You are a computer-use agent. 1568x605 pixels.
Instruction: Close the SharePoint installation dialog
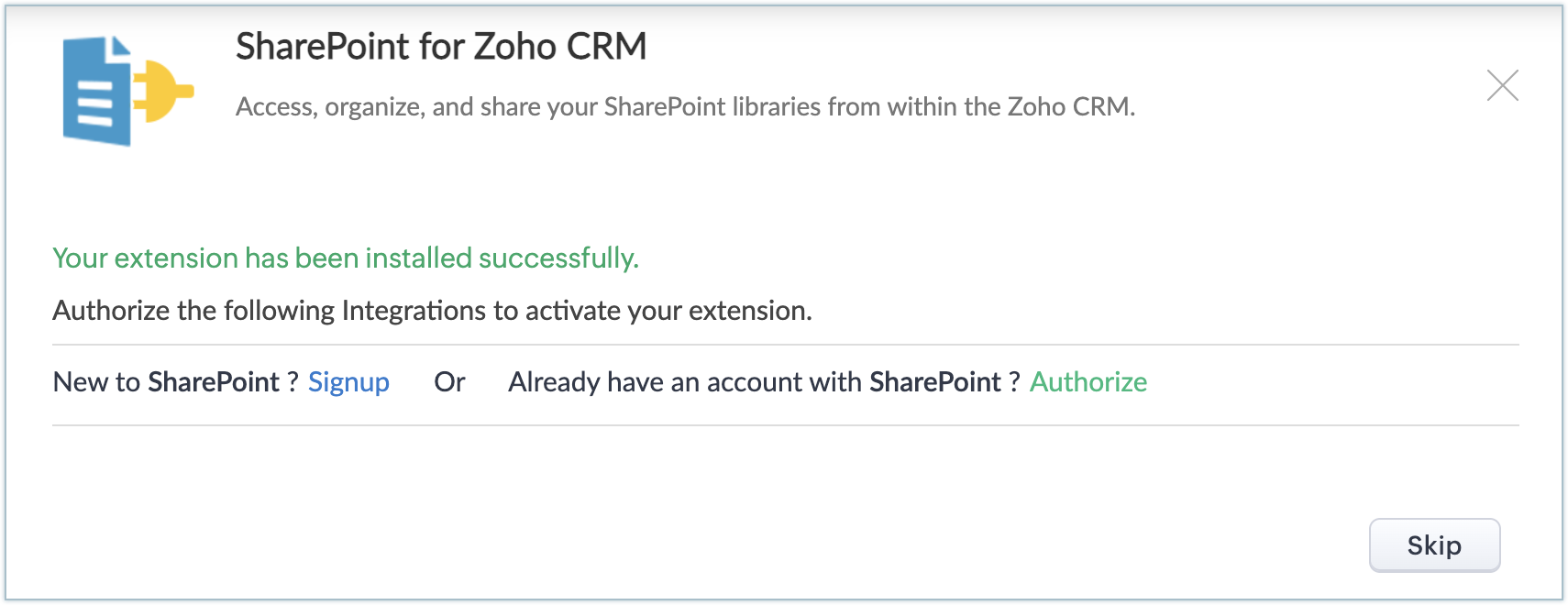click(1502, 86)
